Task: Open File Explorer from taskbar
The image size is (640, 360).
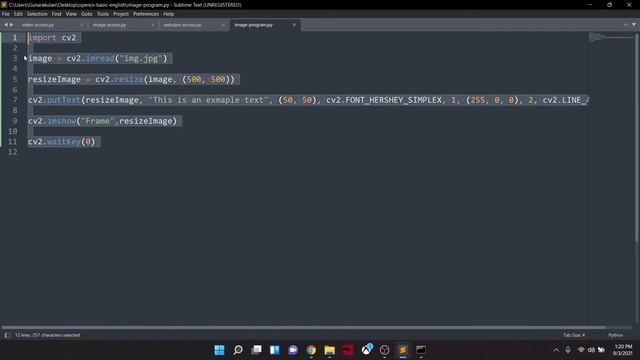Action: tap(329, 350)
